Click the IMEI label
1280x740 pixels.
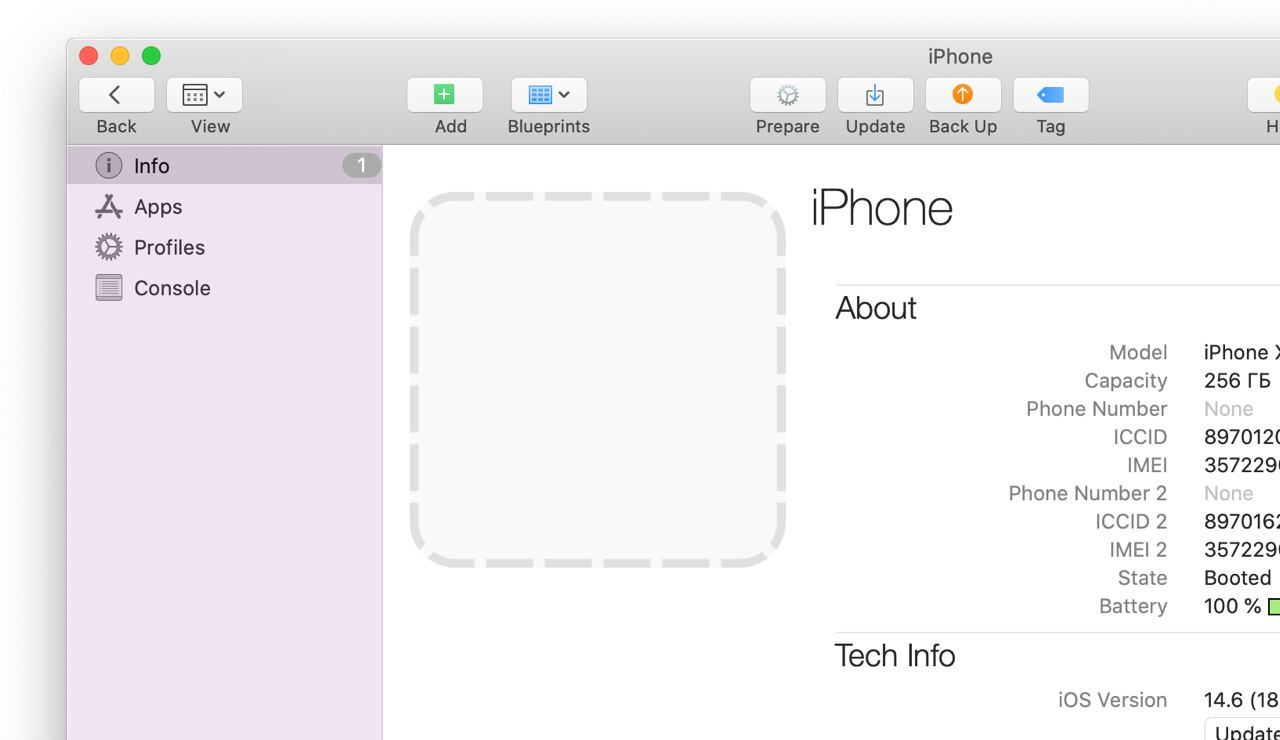[x=1147, y=465]
